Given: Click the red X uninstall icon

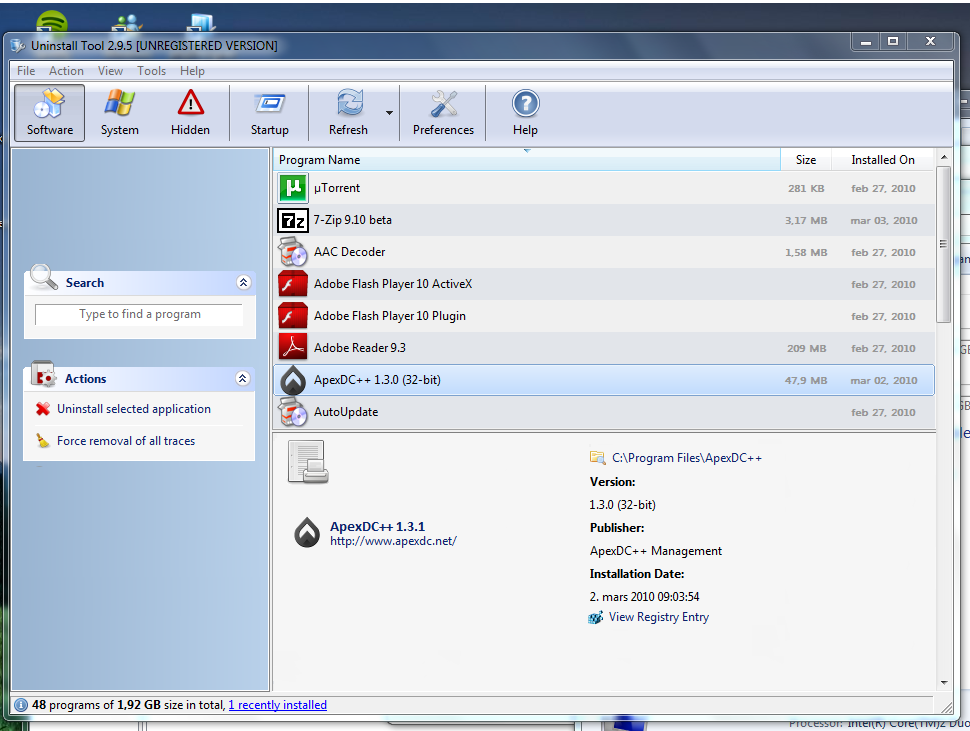Looking at the screenshot, I should pos(43,409).
